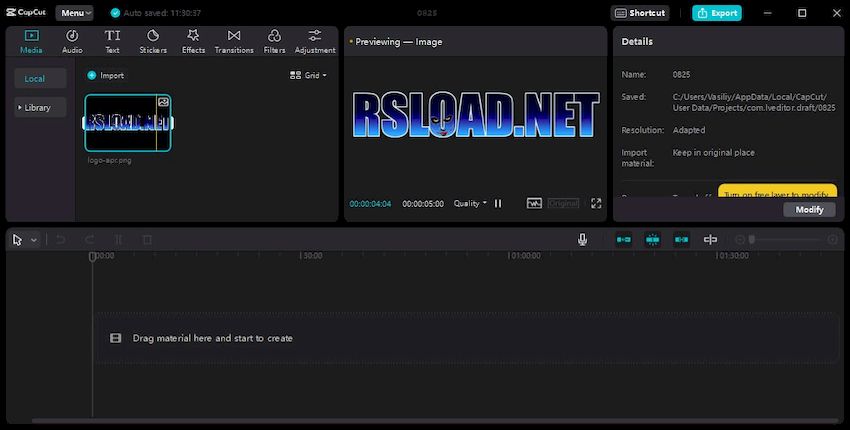Open the Transitions tab

[x=234, y=41]
